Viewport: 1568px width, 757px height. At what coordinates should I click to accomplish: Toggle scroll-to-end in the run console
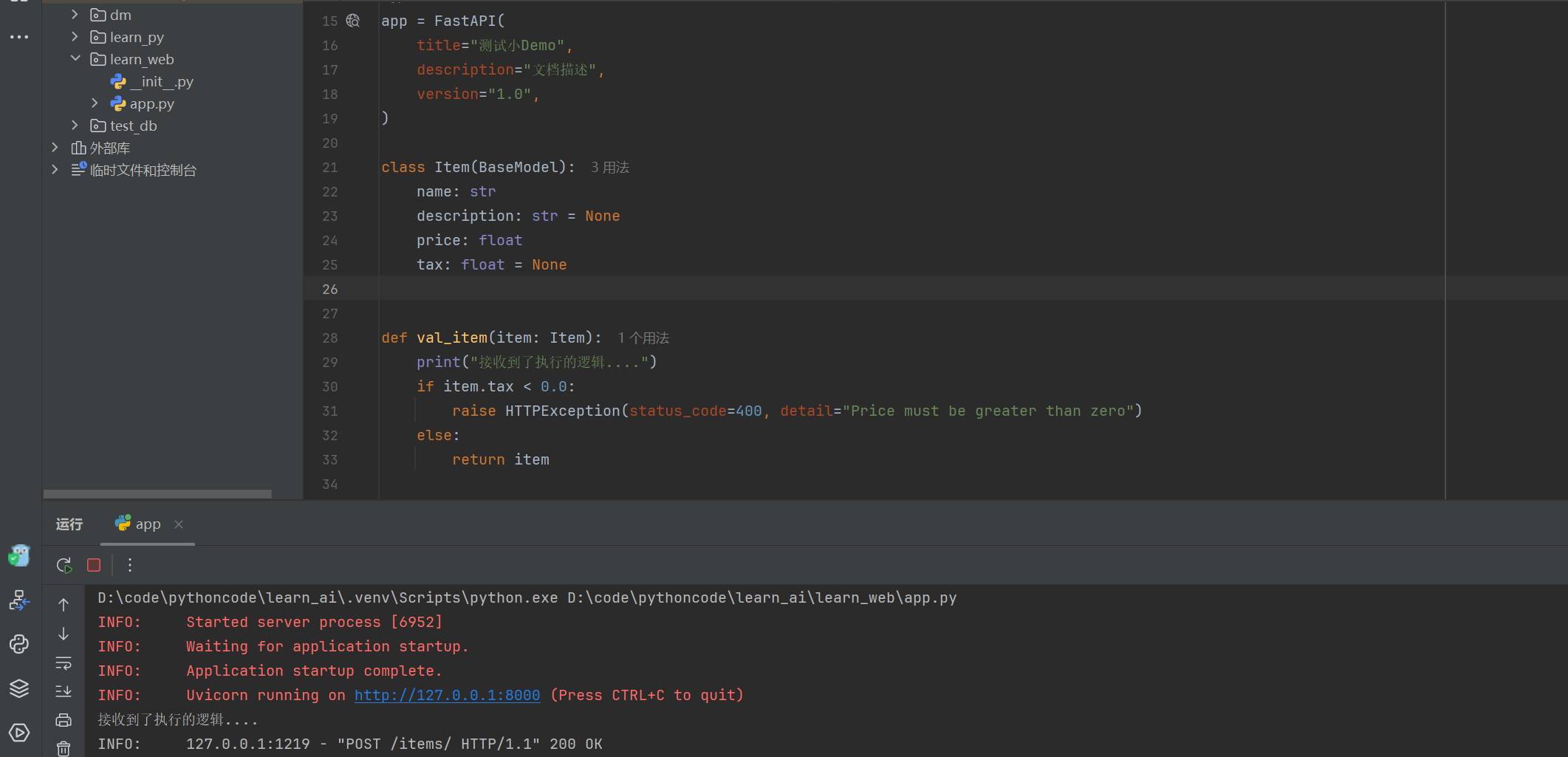[64, 691]
